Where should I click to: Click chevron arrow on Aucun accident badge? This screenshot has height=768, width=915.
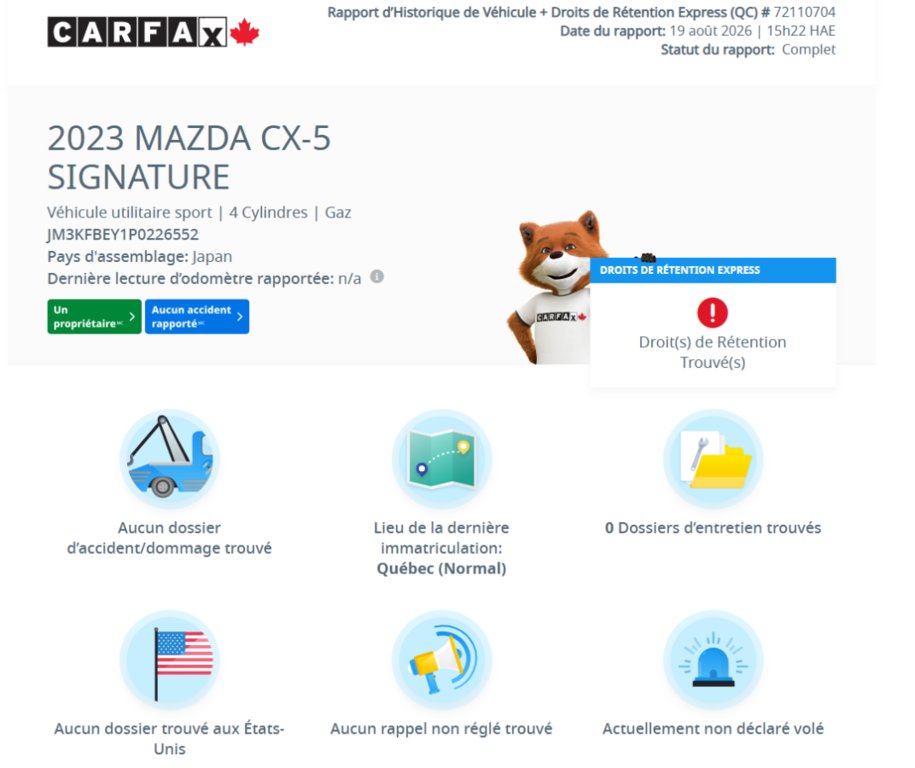(239, 316)
